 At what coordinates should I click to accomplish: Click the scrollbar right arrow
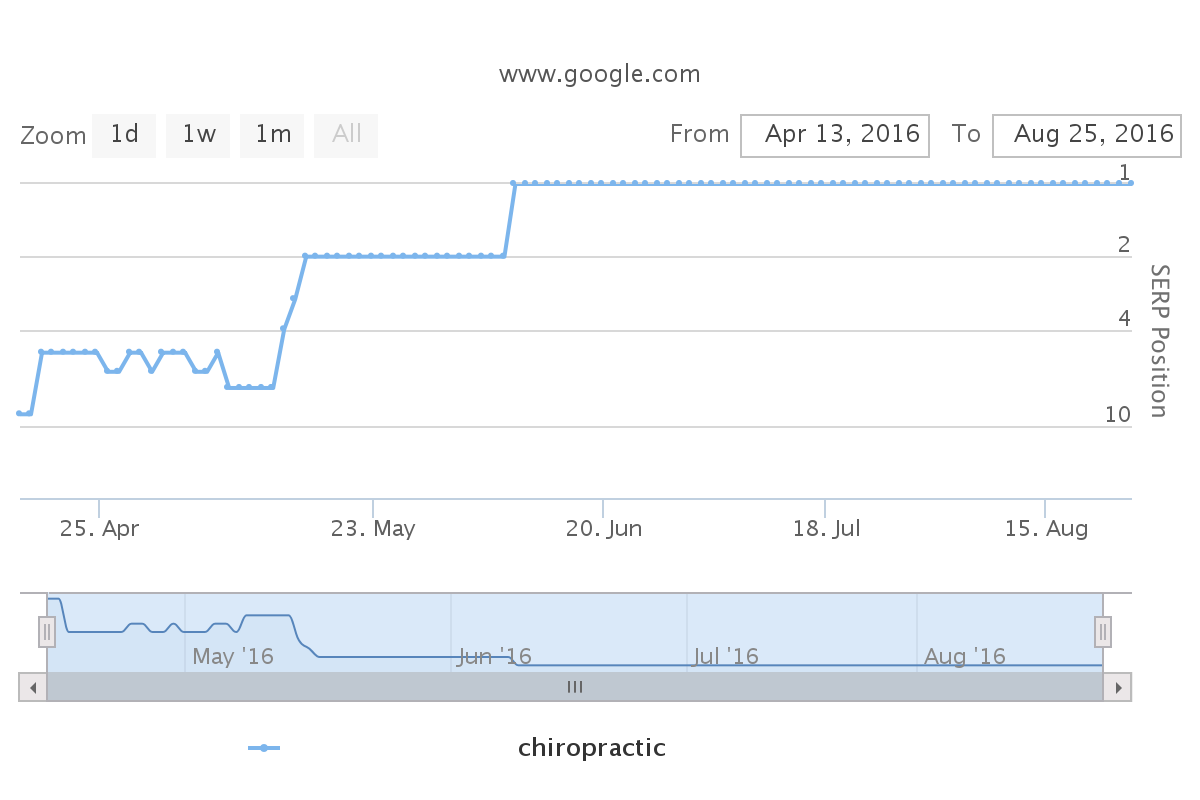[1117, 687]
